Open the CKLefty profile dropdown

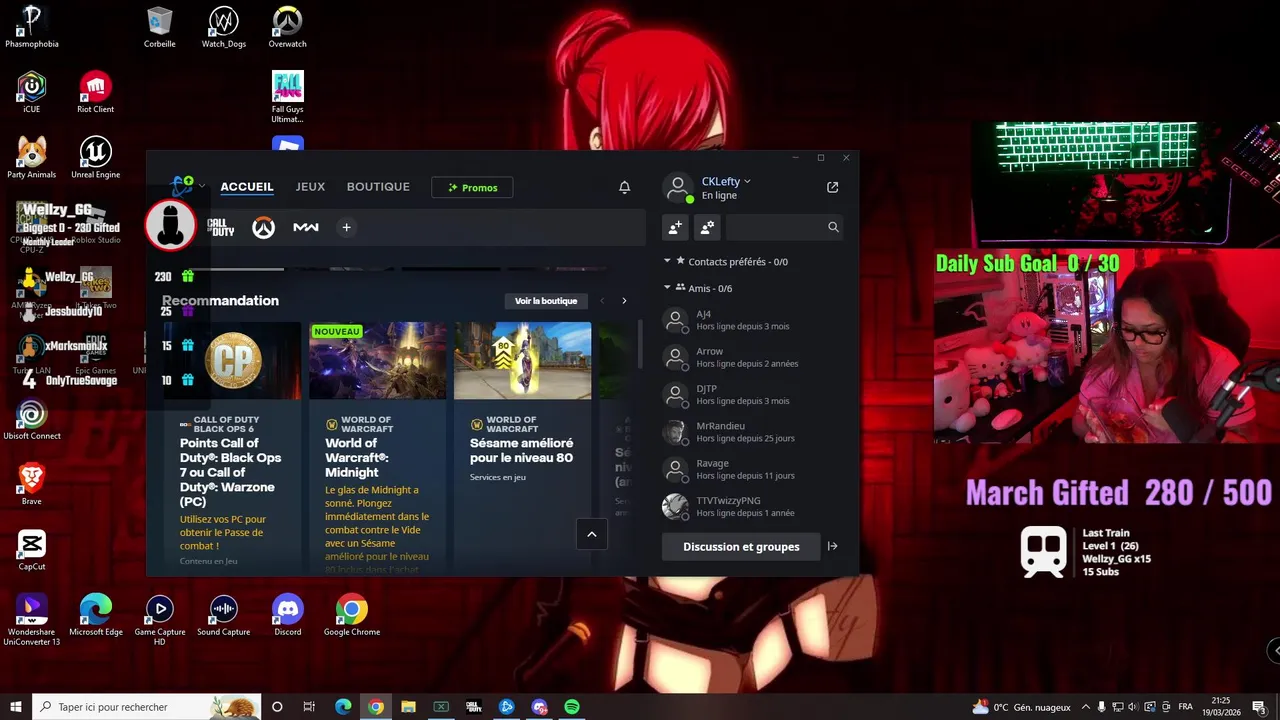[726, 181]
